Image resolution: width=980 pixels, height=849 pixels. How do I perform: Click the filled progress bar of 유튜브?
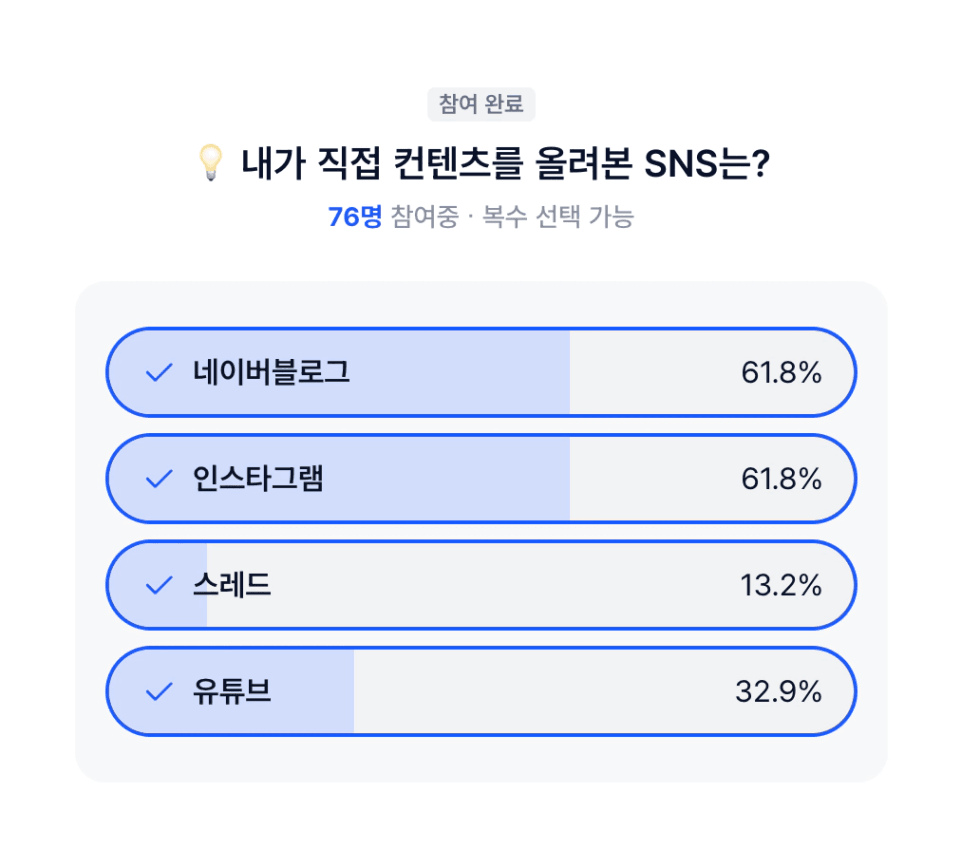click(231, 691)
